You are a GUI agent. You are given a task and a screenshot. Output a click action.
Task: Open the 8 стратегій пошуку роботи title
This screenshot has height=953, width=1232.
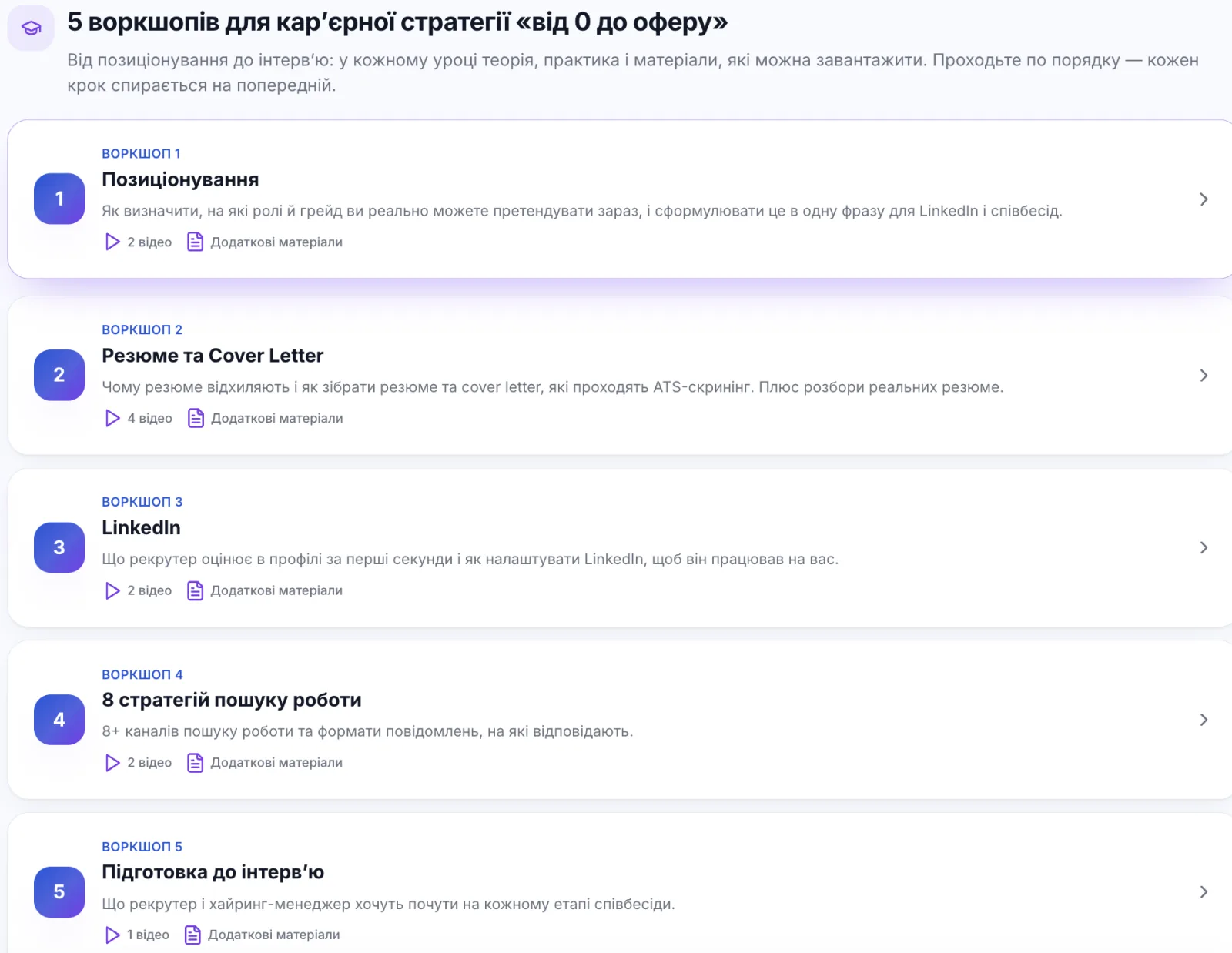click(232, 700)
